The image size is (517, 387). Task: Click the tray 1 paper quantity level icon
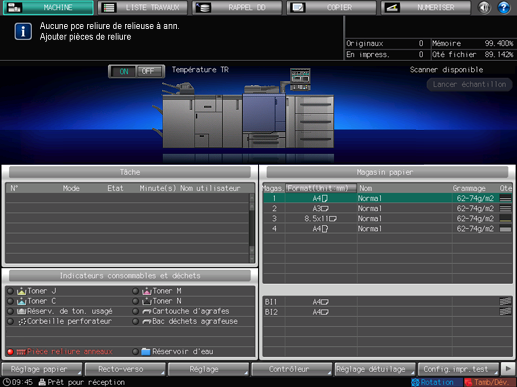pyautogui.click(x=505, y=198)
